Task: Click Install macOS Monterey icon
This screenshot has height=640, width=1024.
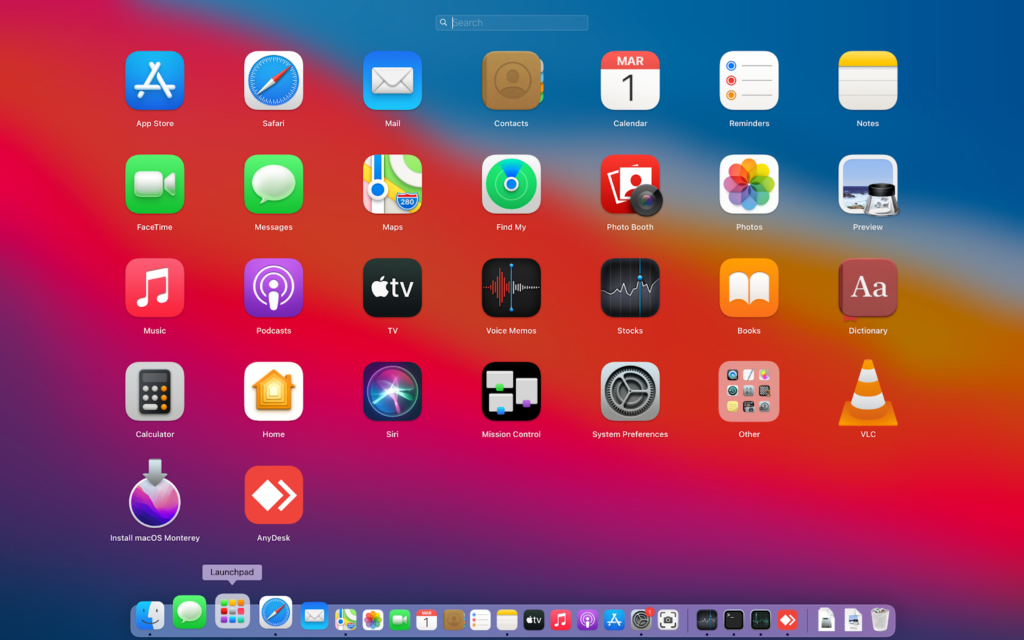Action: pos(154,495)
